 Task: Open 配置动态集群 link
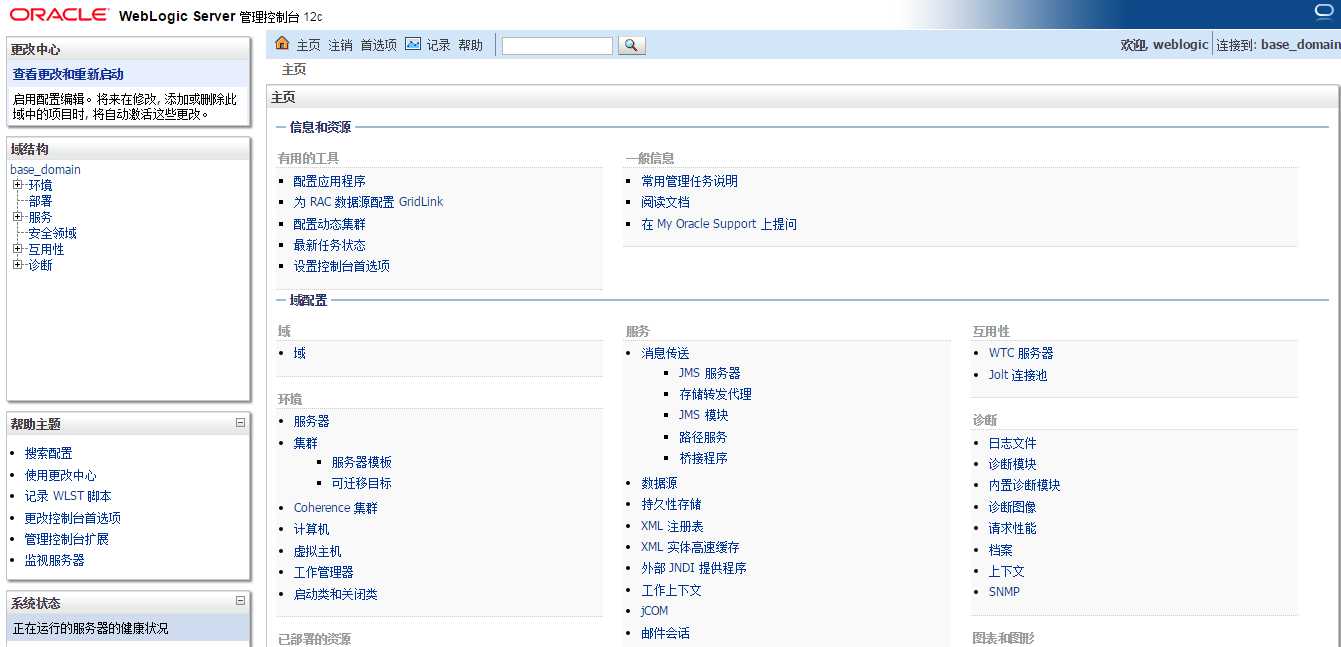330,224
